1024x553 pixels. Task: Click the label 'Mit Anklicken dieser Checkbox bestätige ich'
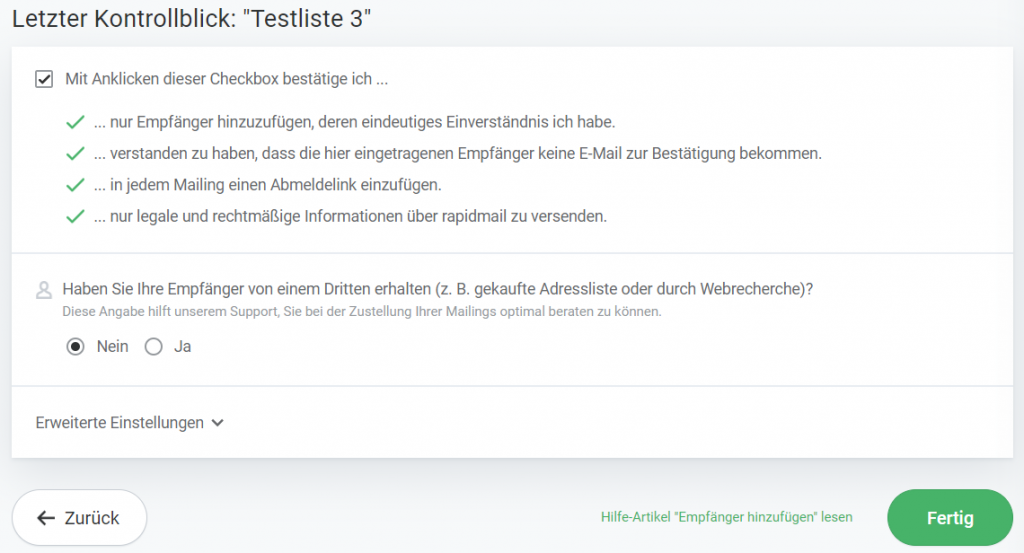tap(226, 78)
